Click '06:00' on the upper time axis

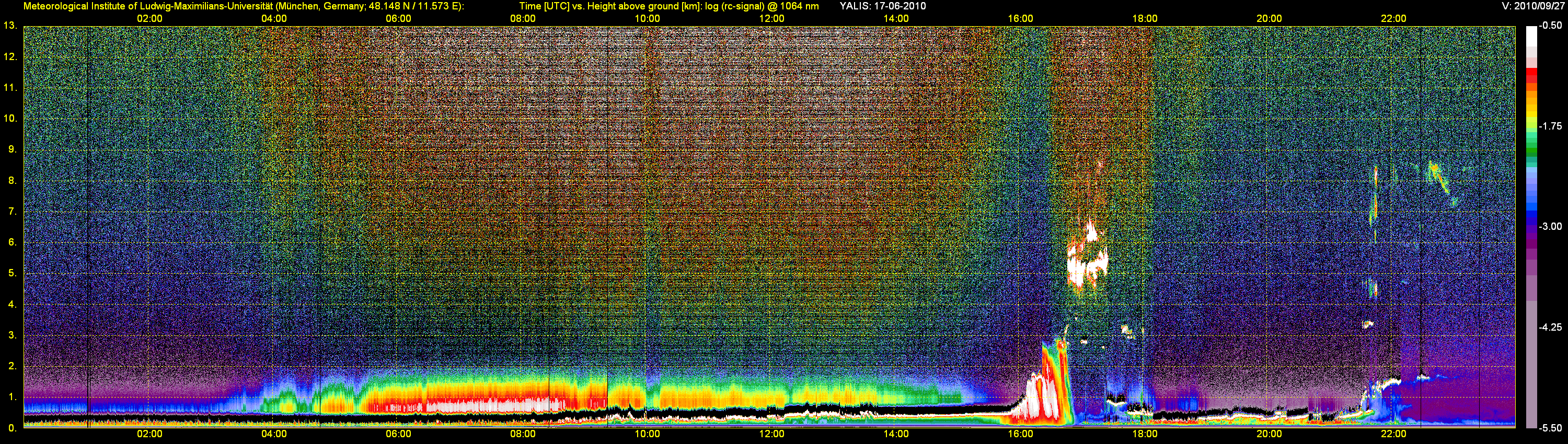[x=398, y=18]
